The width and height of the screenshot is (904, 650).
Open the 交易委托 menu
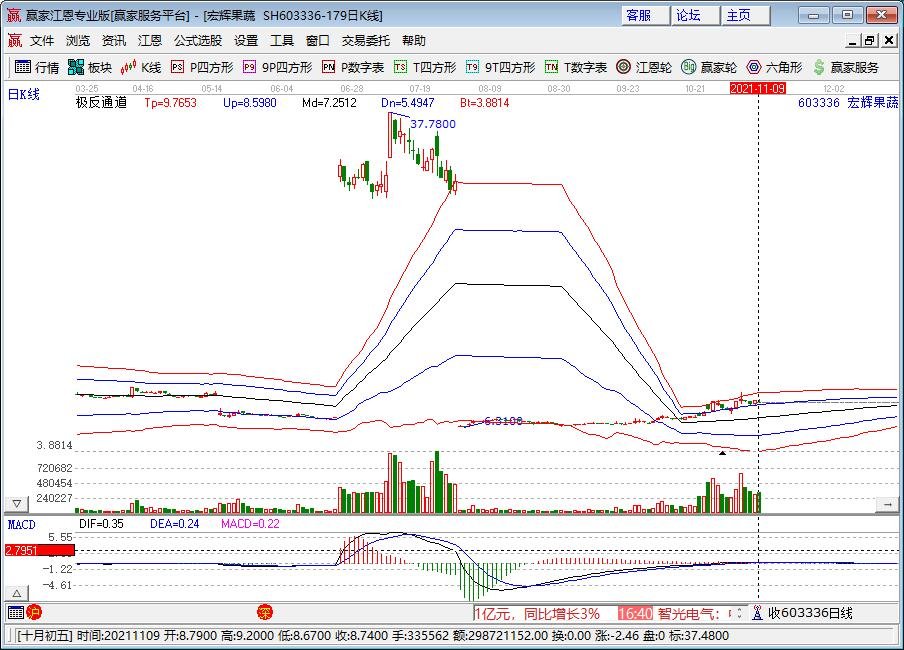[366, 40]
